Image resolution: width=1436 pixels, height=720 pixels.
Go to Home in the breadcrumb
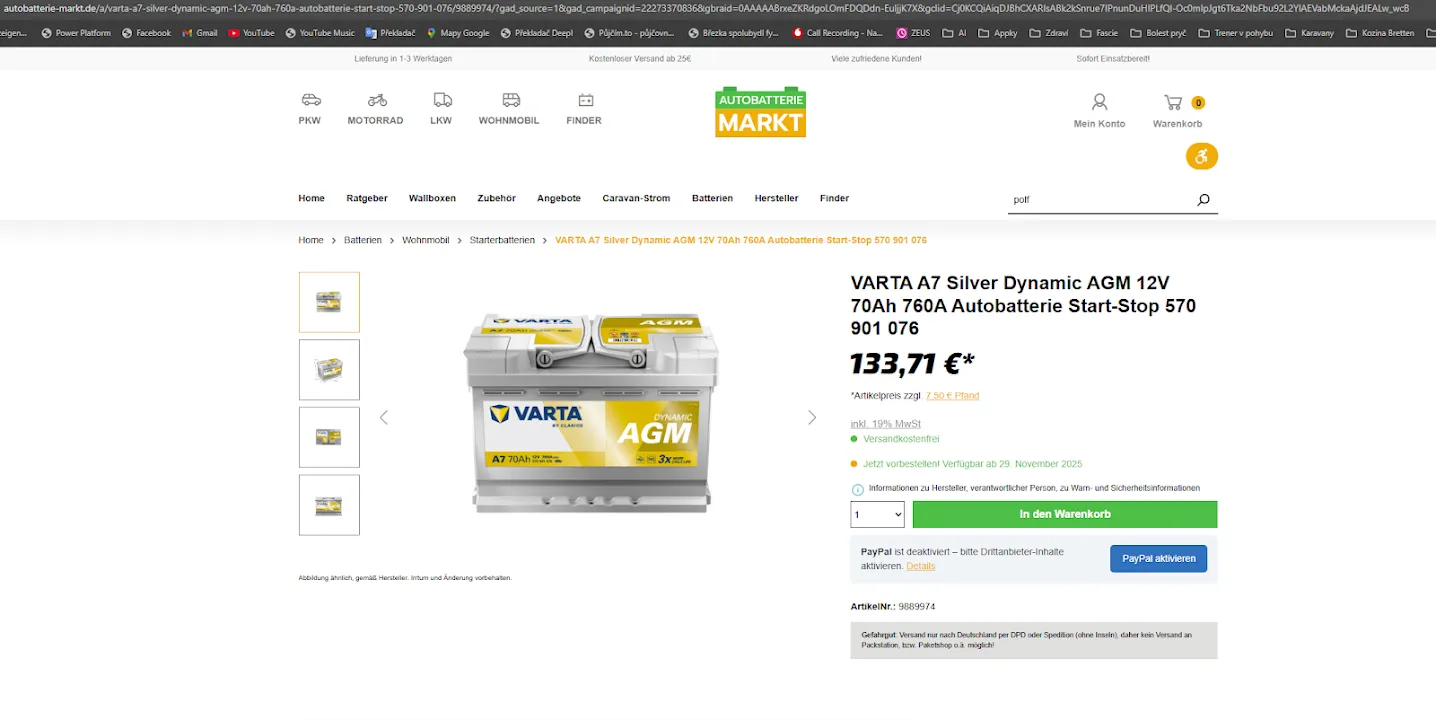pos(311,240)
